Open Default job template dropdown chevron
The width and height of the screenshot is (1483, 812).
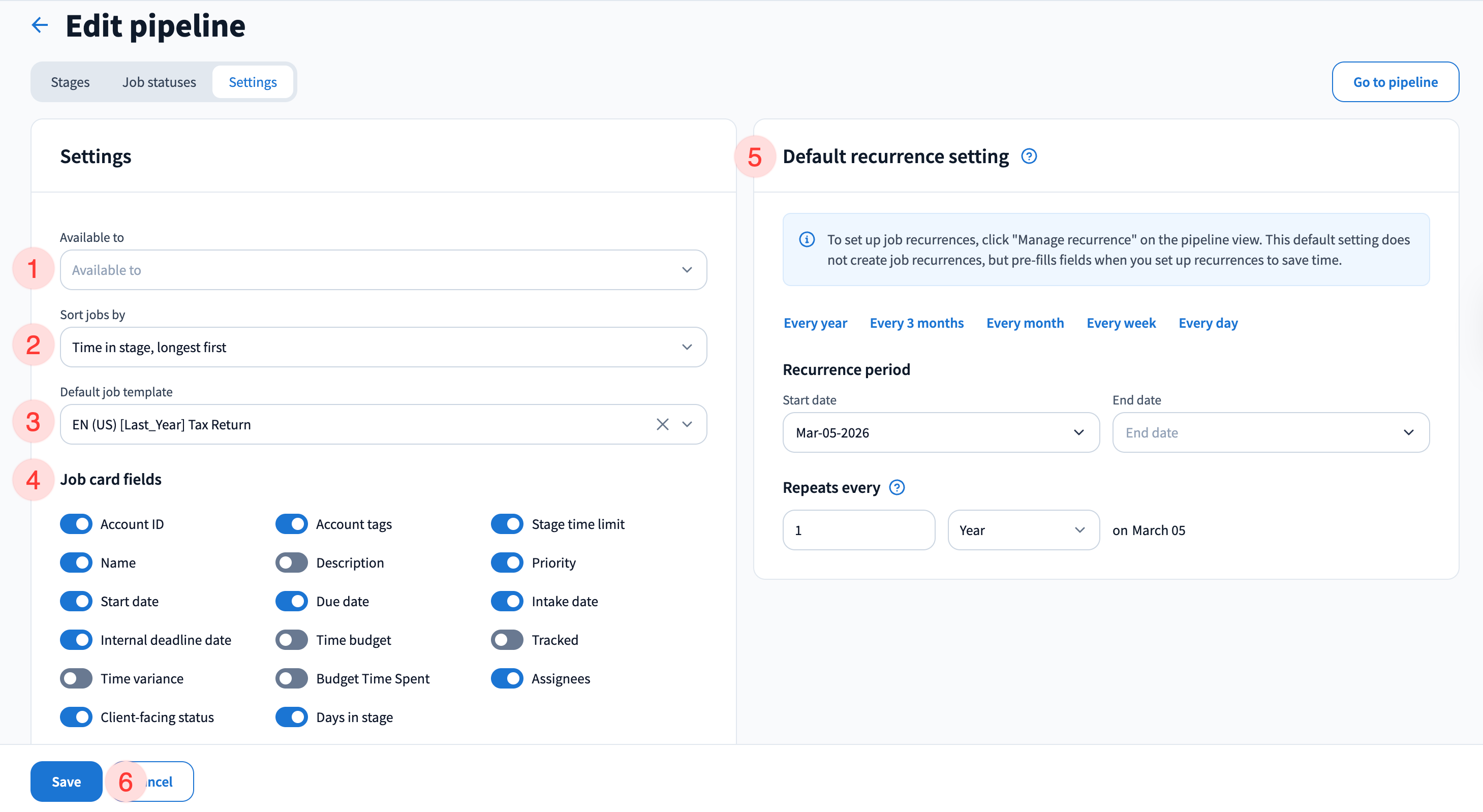pos(687,424)
